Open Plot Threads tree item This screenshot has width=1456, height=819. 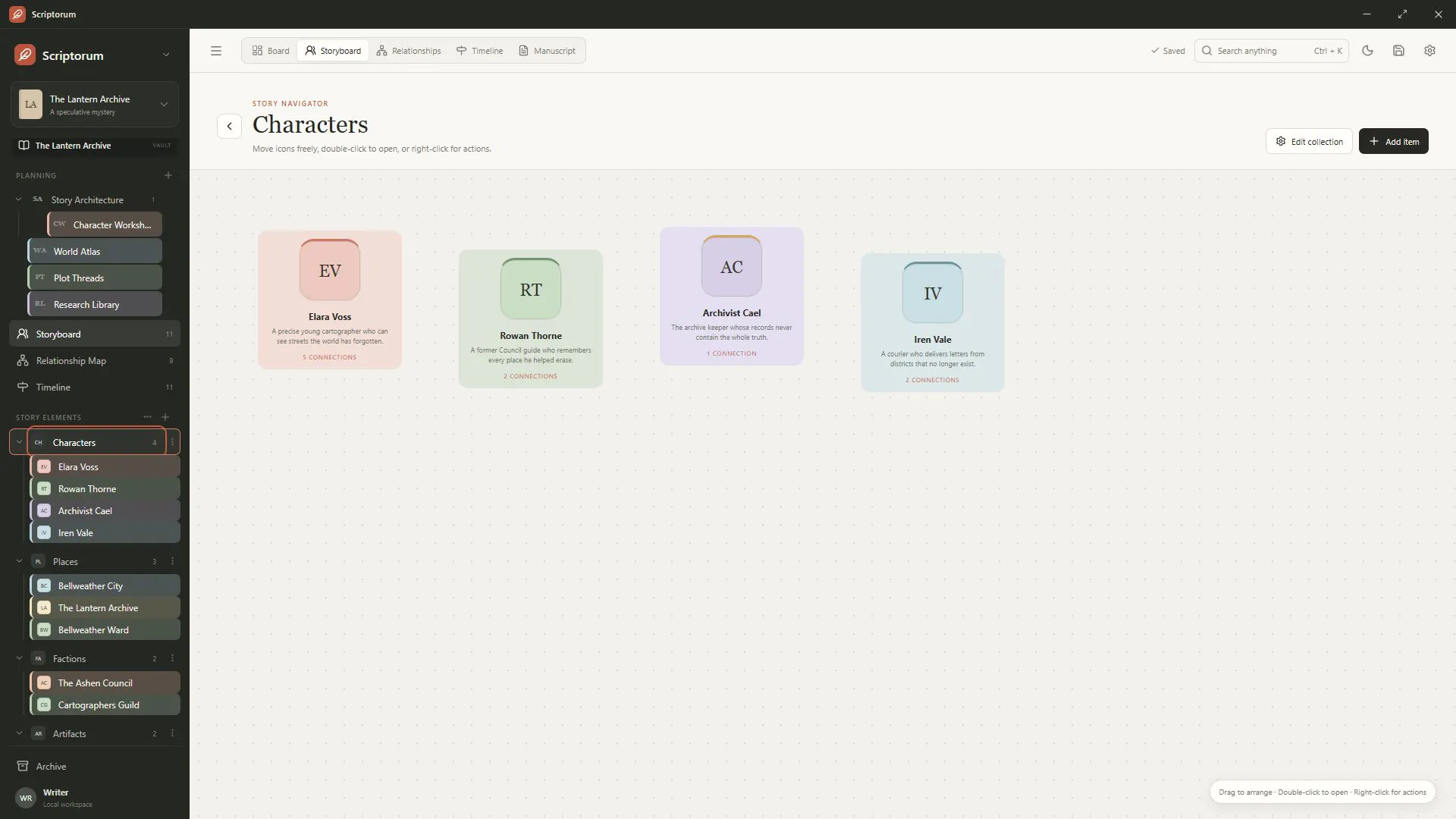[x=95, y=278]
